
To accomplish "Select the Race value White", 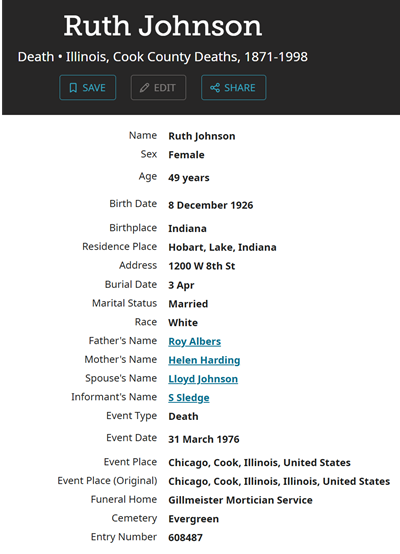I will [183, 323].
